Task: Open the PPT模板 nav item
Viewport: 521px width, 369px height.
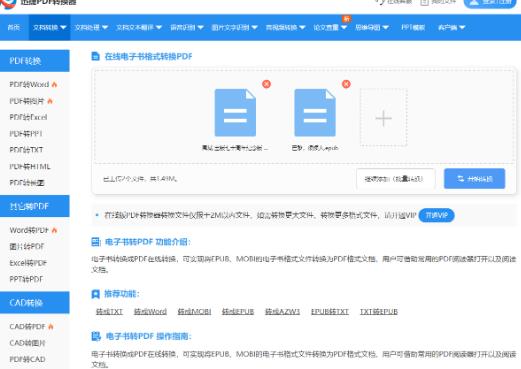Action: pyautogui.click(x=413, y=27)
